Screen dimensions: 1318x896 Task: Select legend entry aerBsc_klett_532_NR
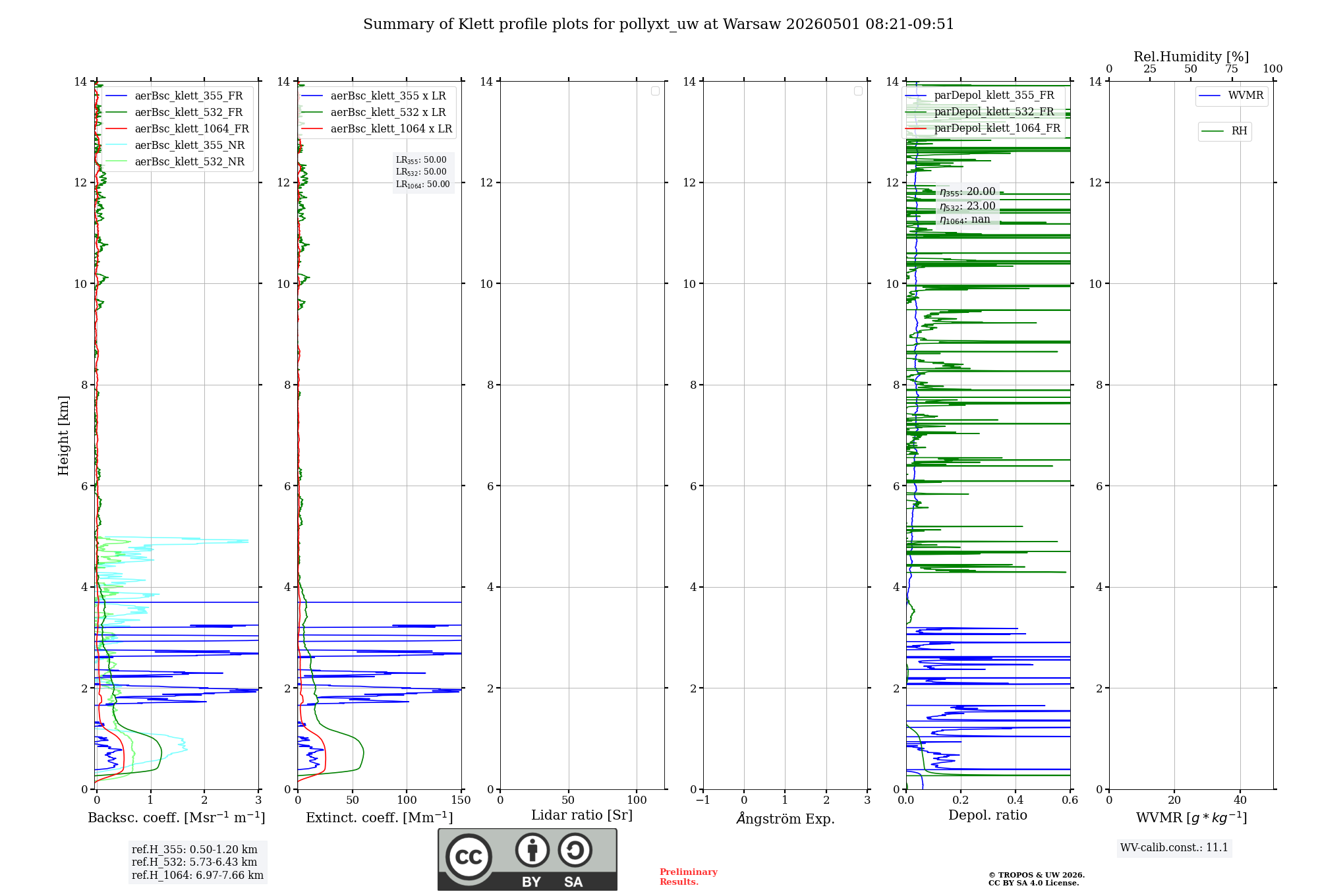click(189, 162)
